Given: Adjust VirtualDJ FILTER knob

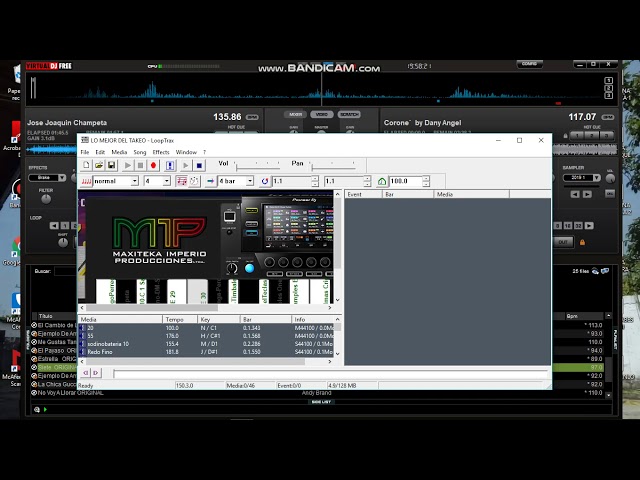Looking at the screenshot, I should point(46,199).
